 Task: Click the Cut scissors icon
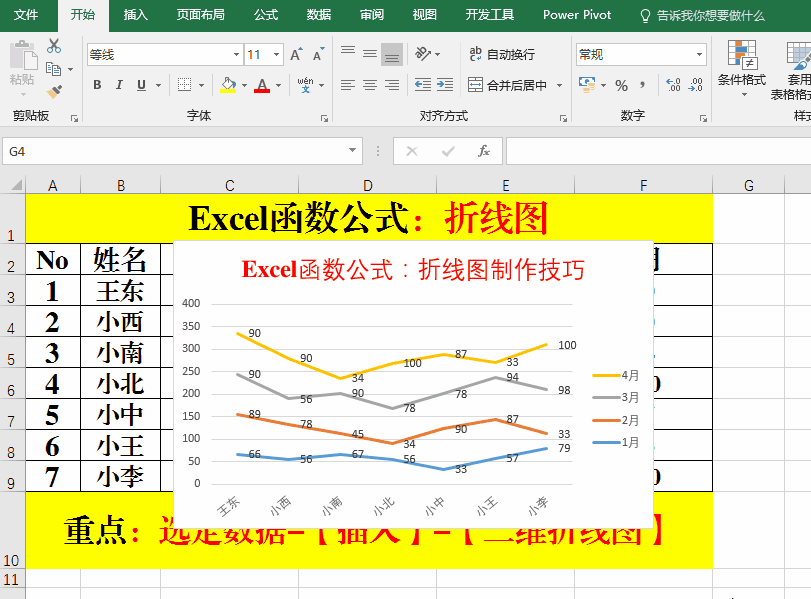[x=54, y=46]
